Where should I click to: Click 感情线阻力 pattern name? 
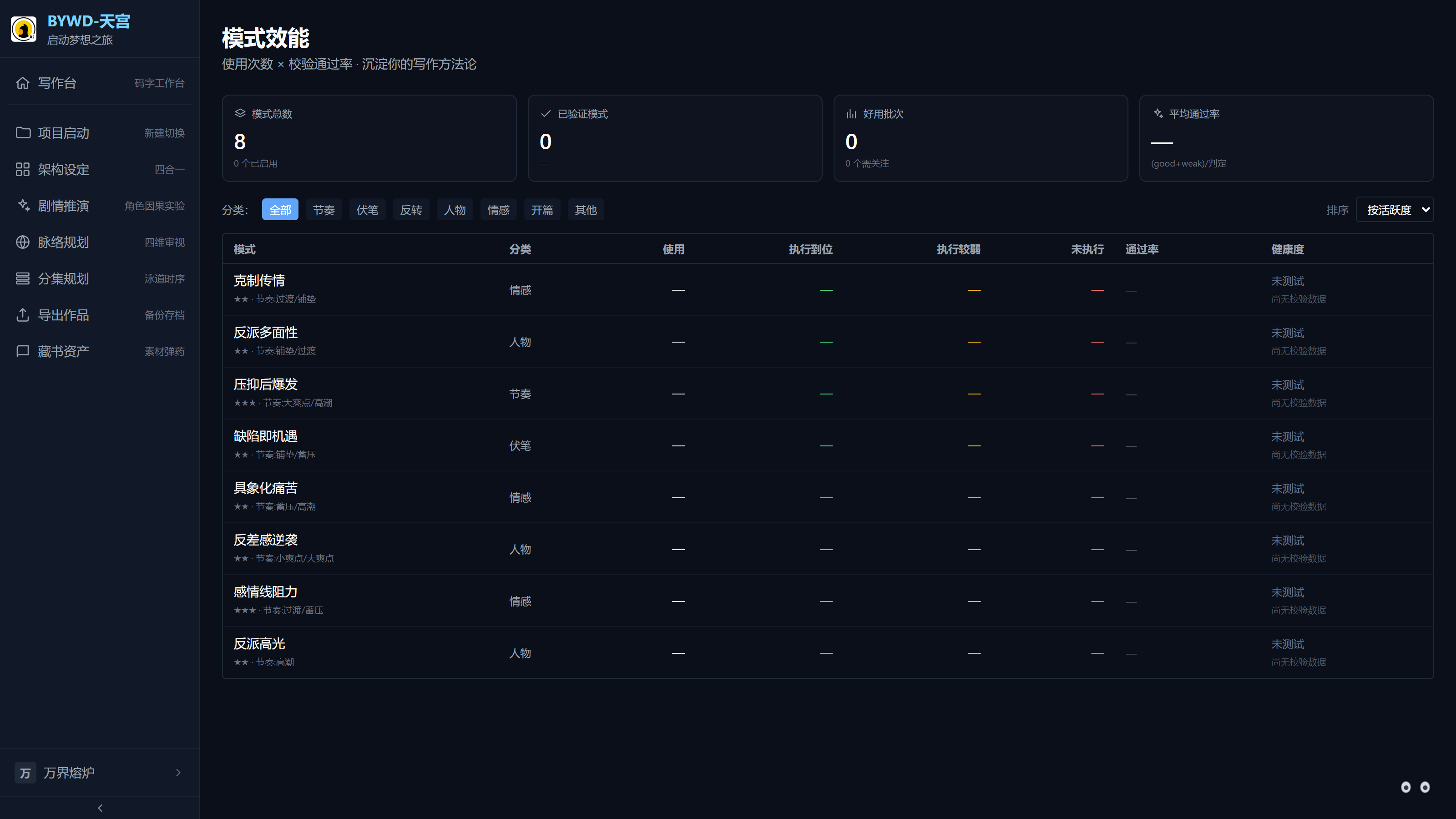click(266, 592)
